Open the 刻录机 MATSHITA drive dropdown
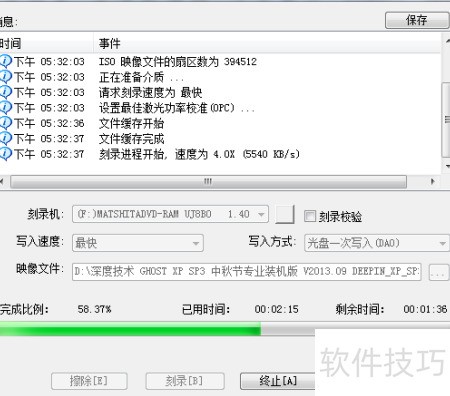Viewport: 450px width, 396px height. [170, 214]
